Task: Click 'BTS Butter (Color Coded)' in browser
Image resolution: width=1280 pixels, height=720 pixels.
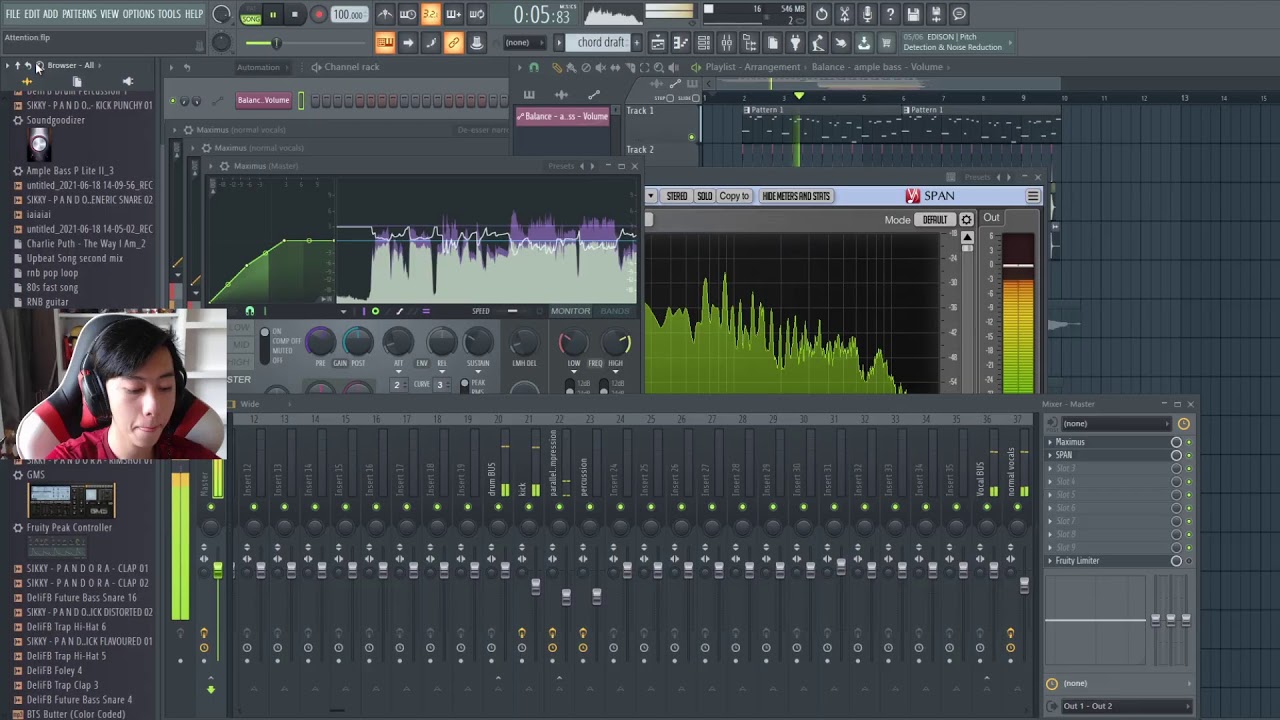Action: [x=76, y=714]
